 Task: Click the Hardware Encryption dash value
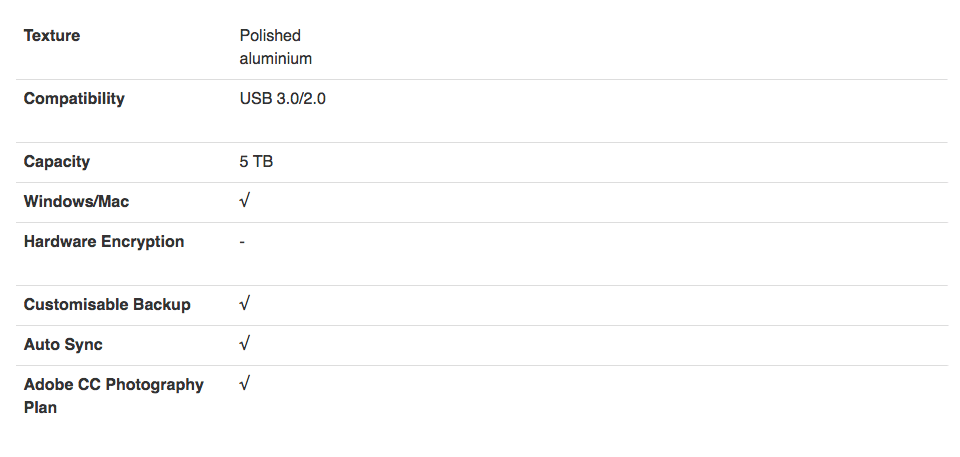(x=242, y=242)
